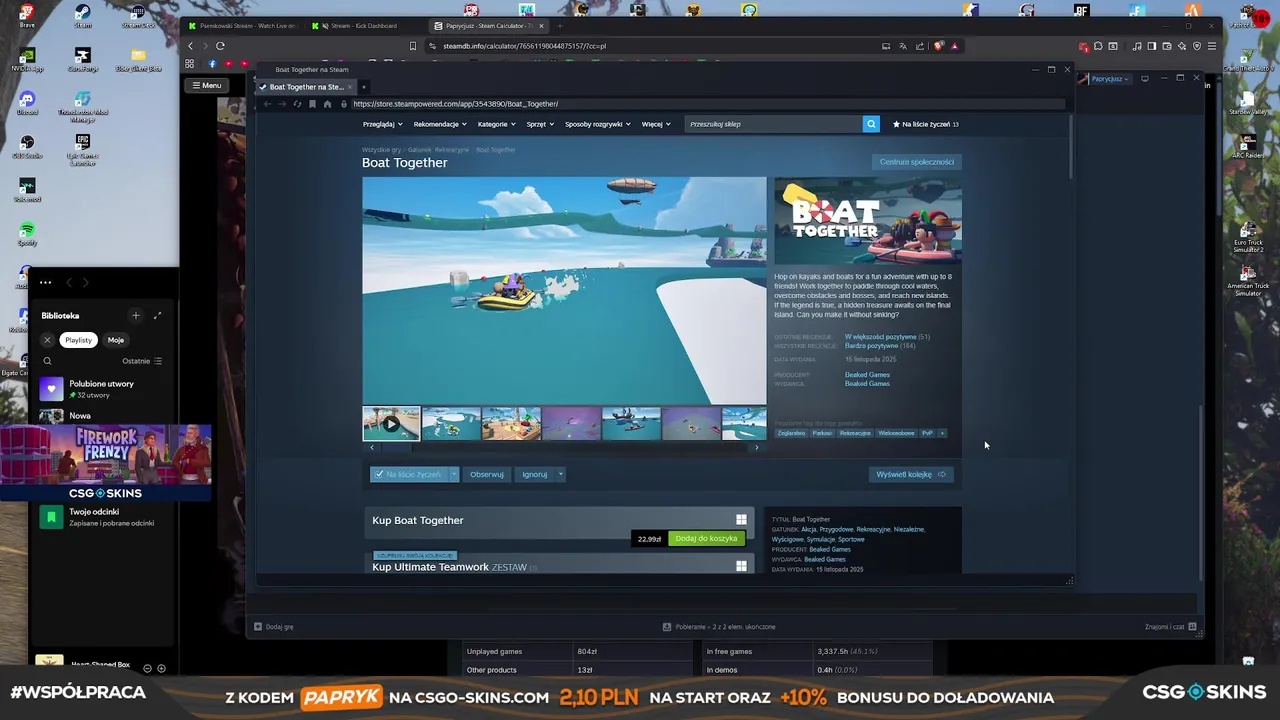Open Na liście życzeń 13 link

pos(925,124)
